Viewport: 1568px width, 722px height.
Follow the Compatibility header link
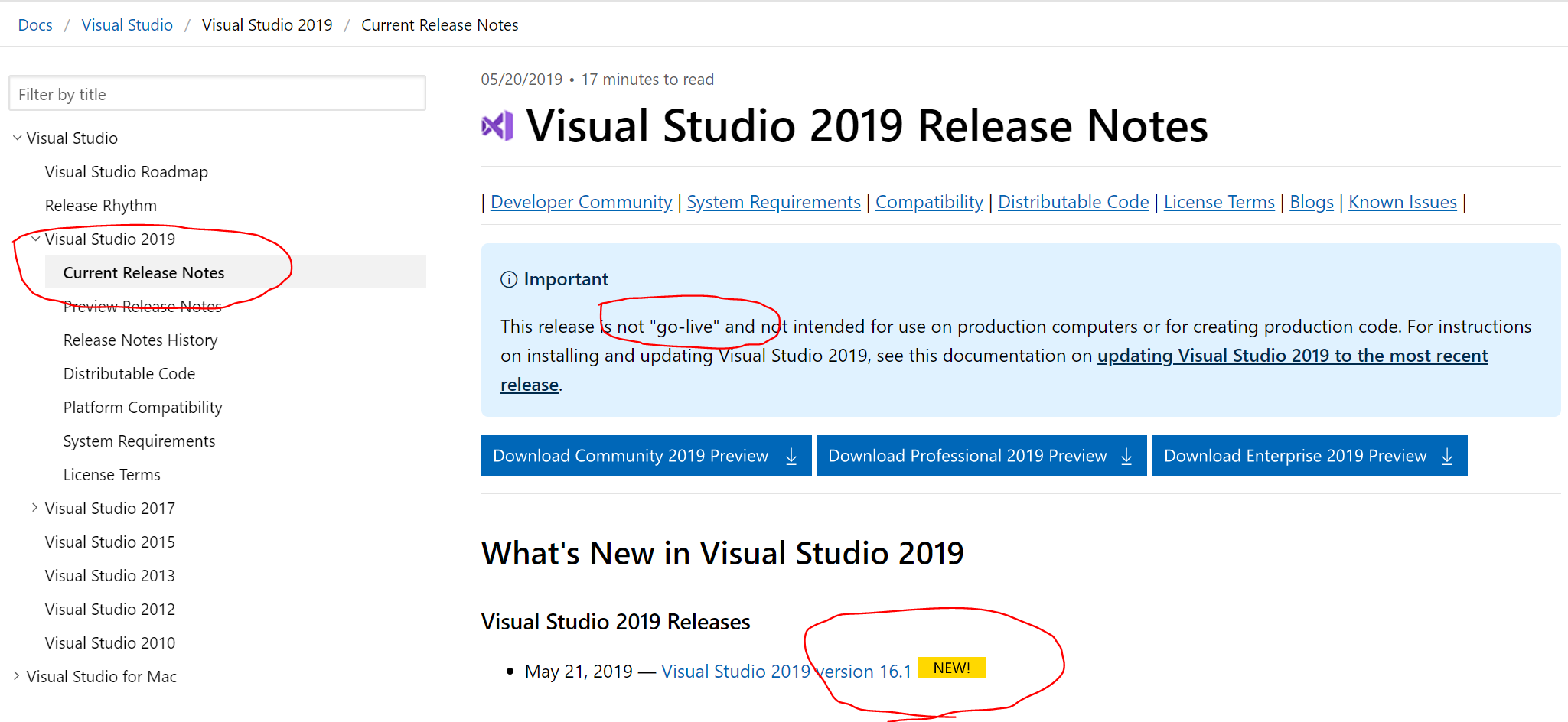point(929,202)
